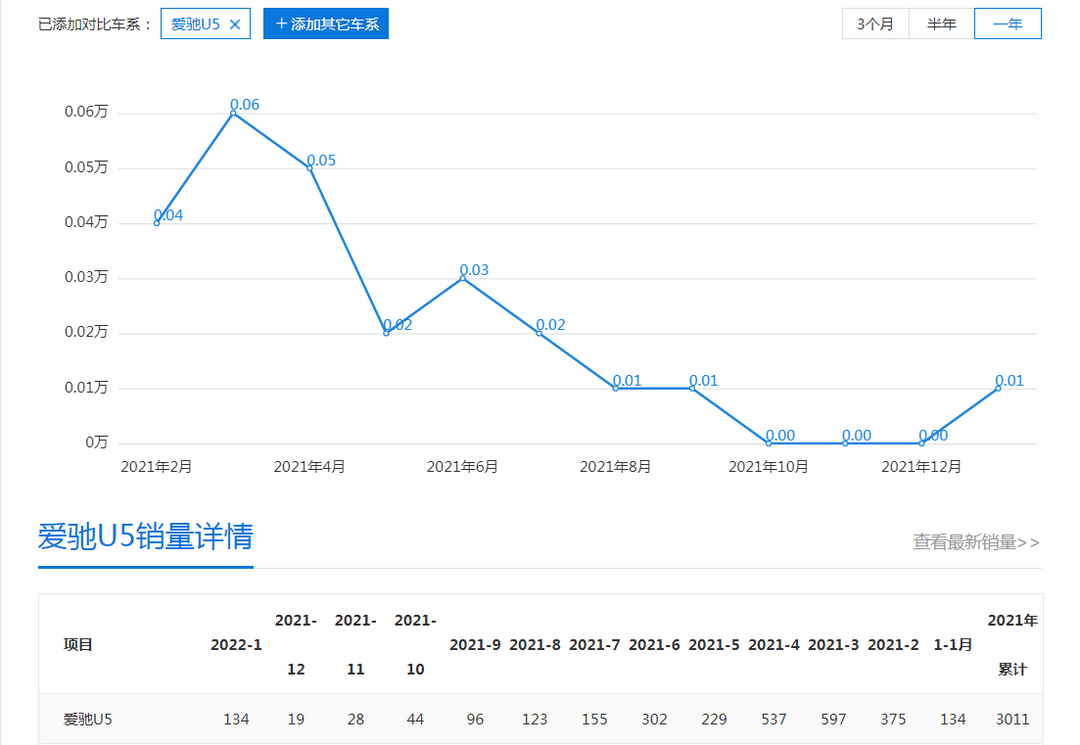The image size is (1080, 745).
Task: Click the 项目 table header
Action: (78, 644)
